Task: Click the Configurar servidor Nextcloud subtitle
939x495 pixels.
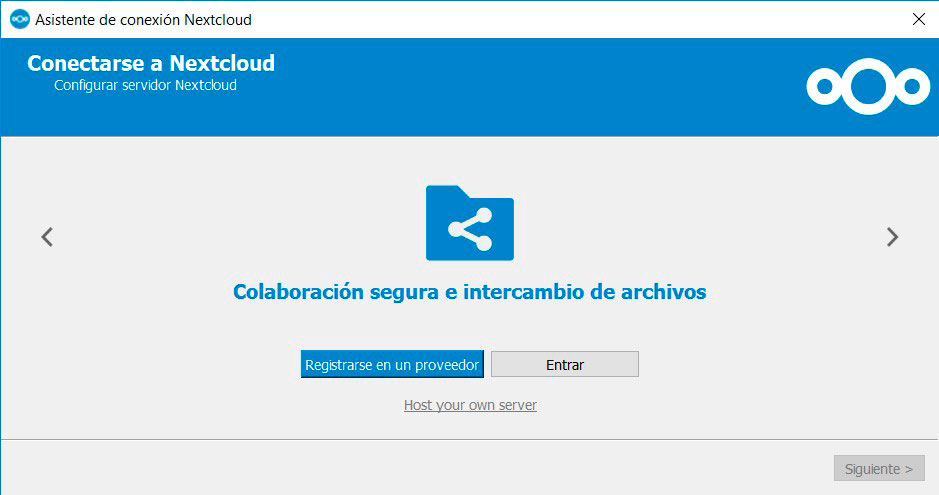Action: point(146,85)
